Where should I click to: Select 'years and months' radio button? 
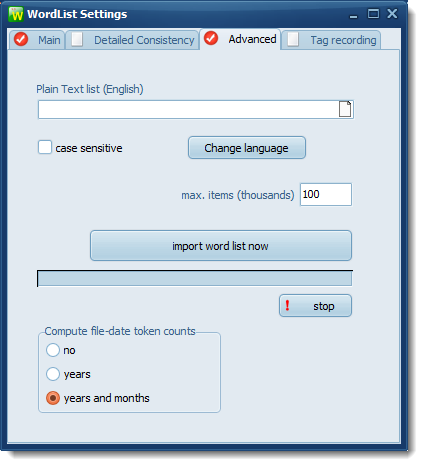coord(53,398)
